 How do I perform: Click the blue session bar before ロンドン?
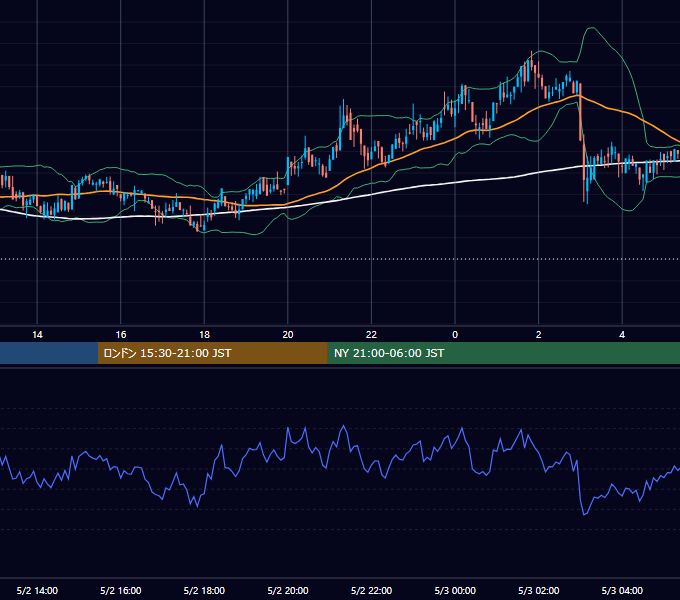[x=49, y=353]
